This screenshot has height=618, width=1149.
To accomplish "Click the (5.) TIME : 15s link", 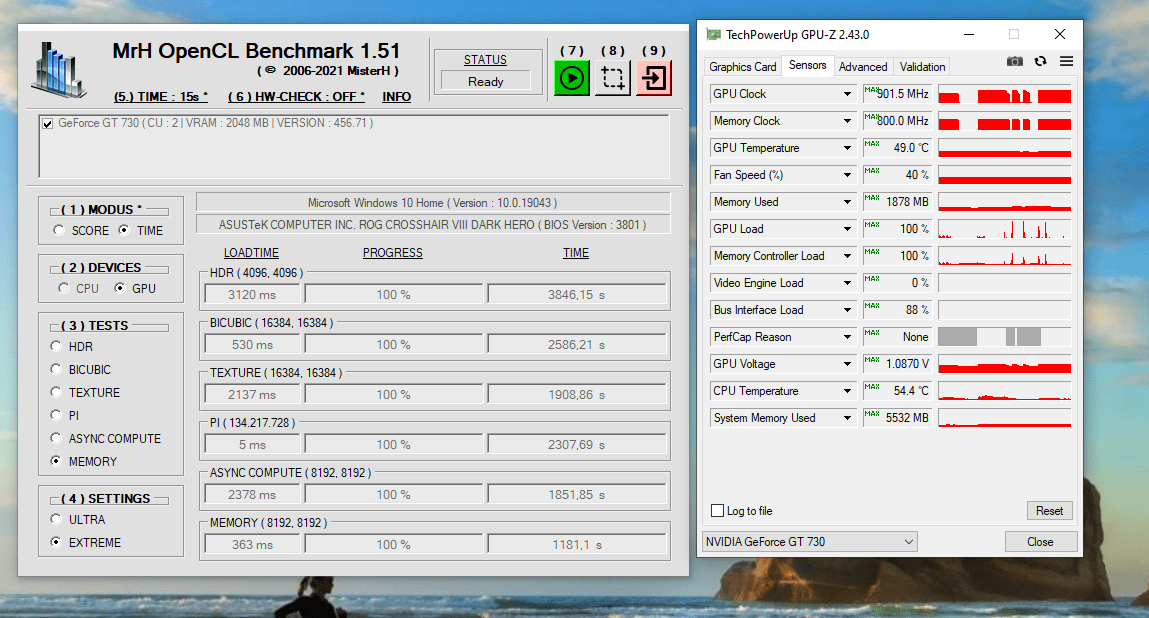I will (x=160, y=97).
